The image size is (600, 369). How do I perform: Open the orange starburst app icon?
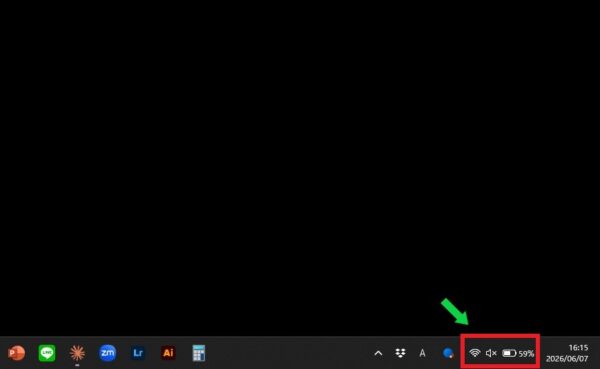[77, 353]
